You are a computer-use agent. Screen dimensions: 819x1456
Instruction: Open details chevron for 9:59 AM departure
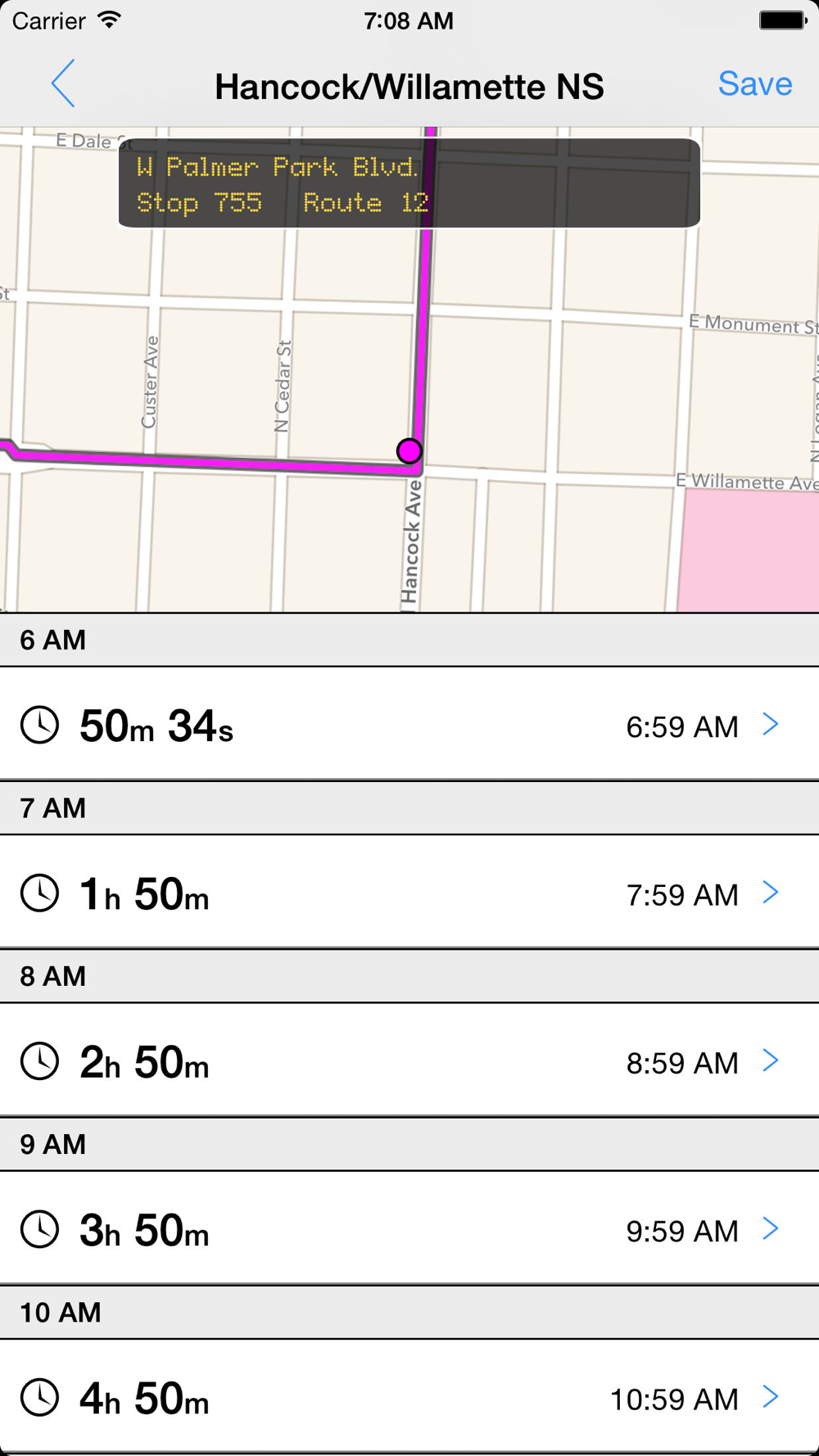tap(770, 1228)
